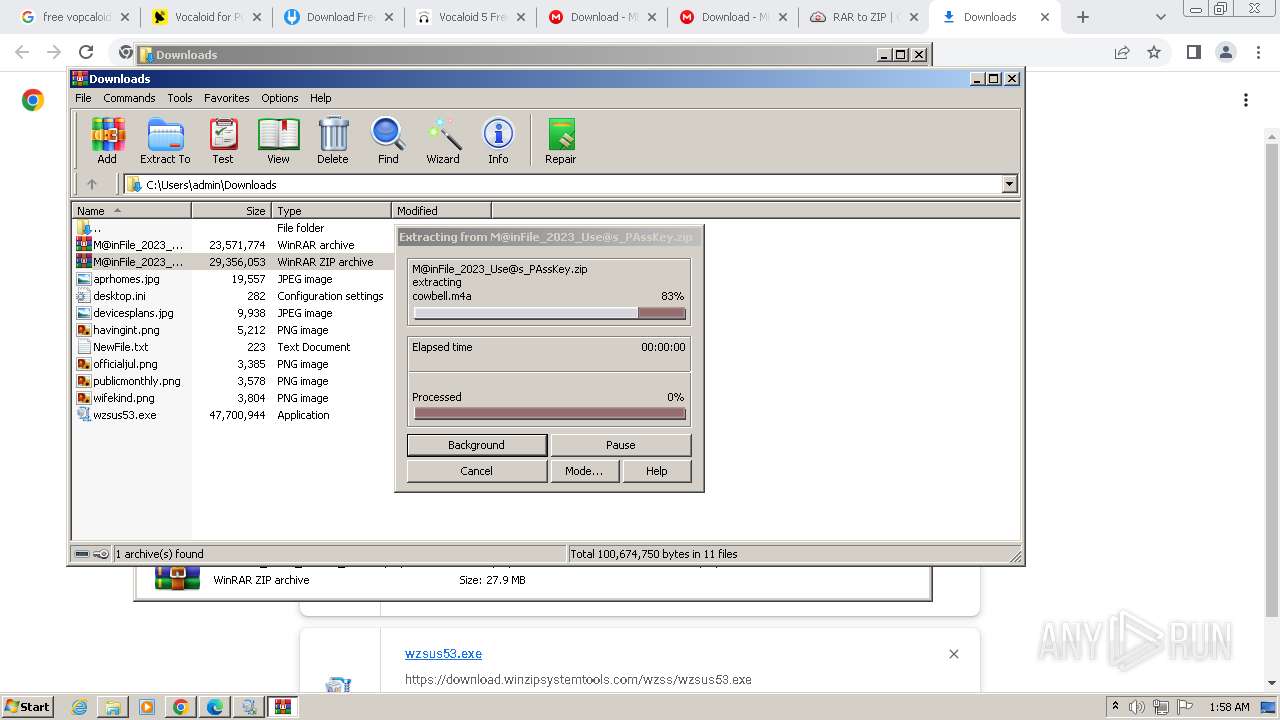Click Internet Explorer icon in taskbar

coord(80,707)
